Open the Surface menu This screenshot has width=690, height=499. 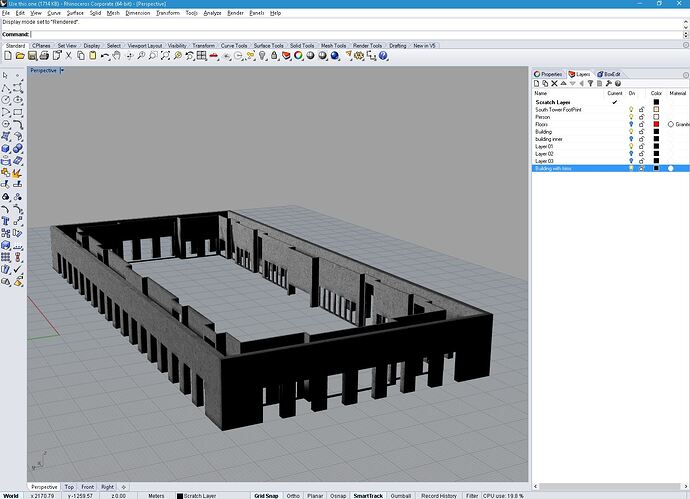click(x=75, y=13)
